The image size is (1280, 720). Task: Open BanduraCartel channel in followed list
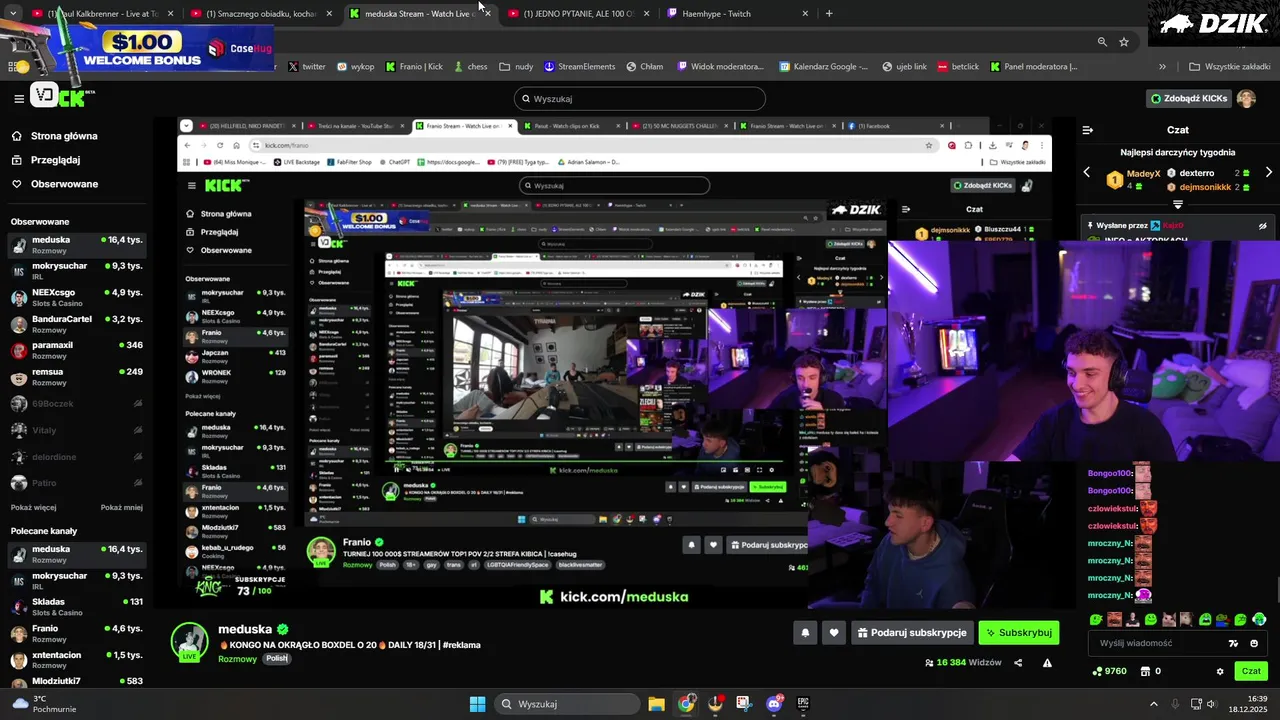pos(76,323)
